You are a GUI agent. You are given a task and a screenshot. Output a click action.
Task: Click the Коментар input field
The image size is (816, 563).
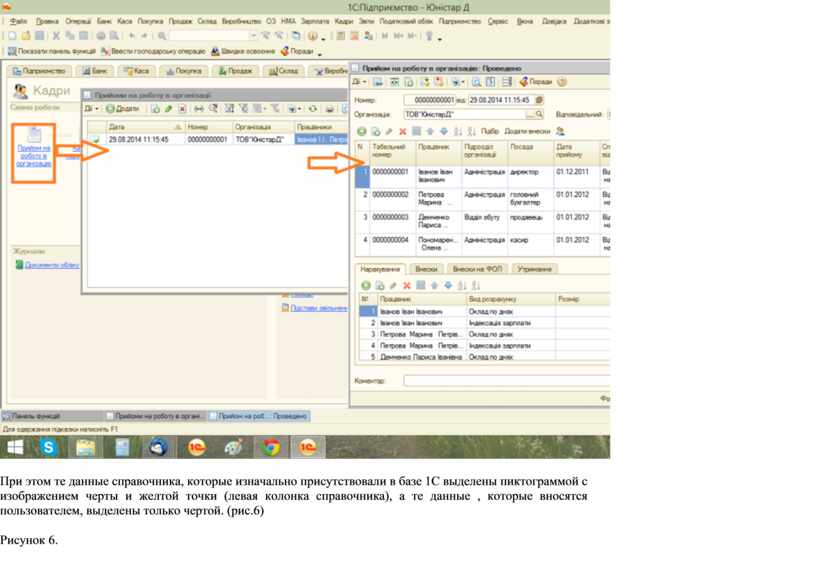506,381
